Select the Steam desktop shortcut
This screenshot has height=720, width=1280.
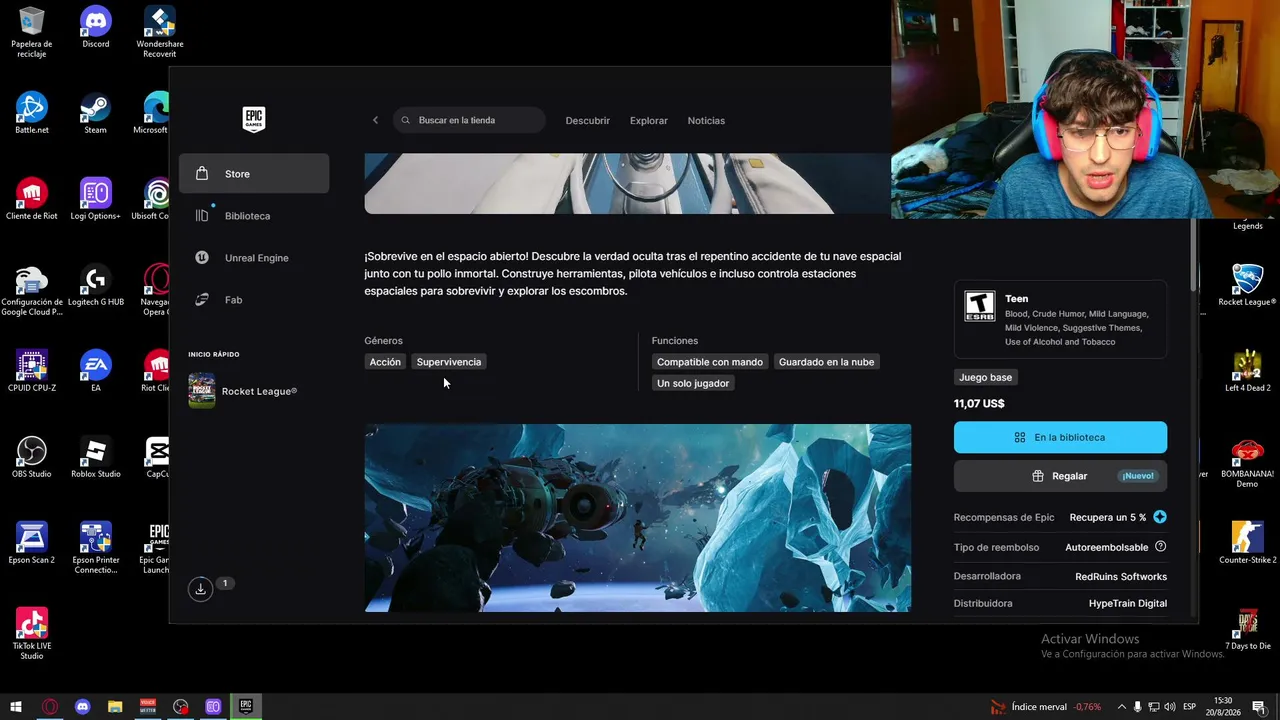95,114
